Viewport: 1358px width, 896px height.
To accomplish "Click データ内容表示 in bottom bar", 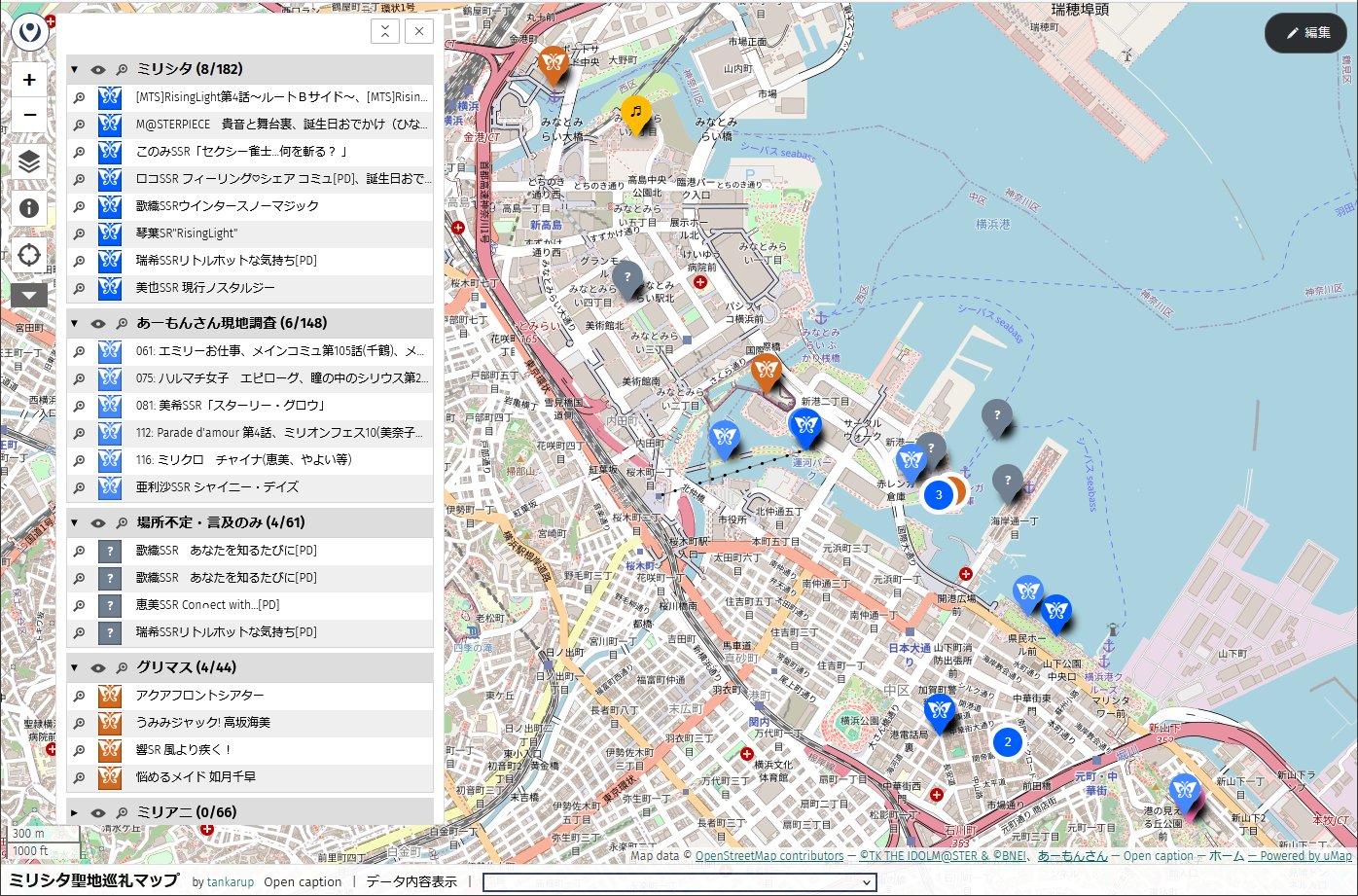I will (411, 882).
